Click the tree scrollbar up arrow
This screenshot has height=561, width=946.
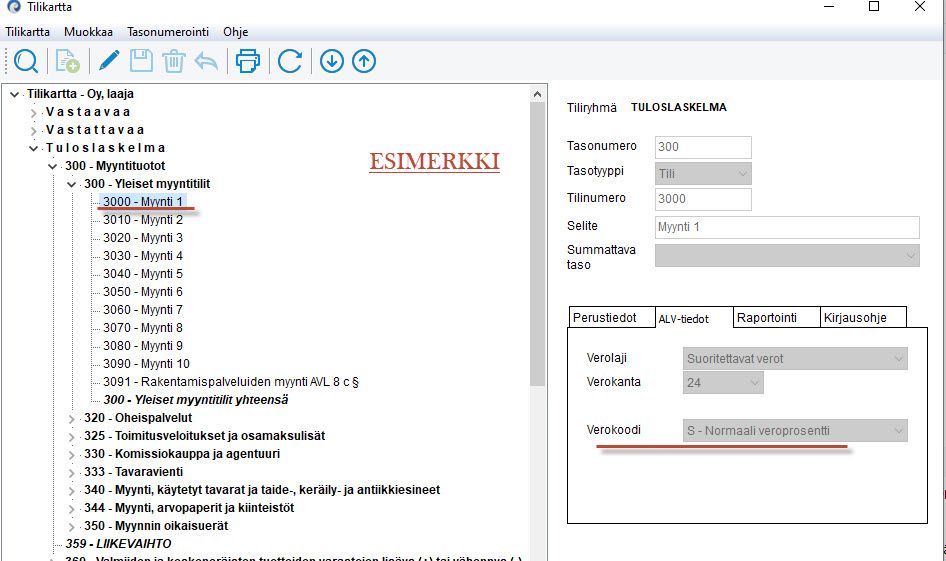pyautogui.click(x=538, y=94)
